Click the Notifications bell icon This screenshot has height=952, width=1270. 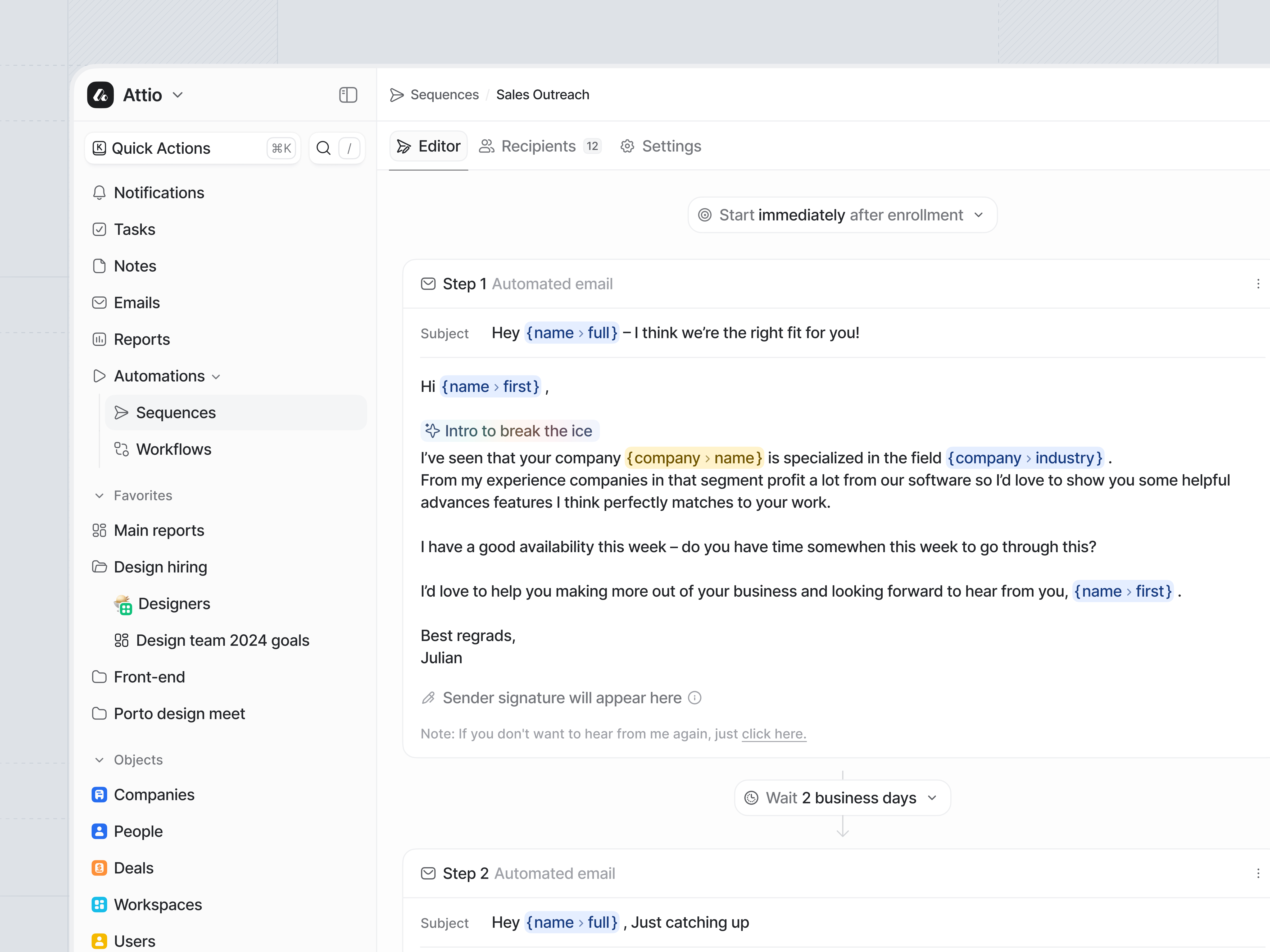pyautogui.click(x=99, y=193)
